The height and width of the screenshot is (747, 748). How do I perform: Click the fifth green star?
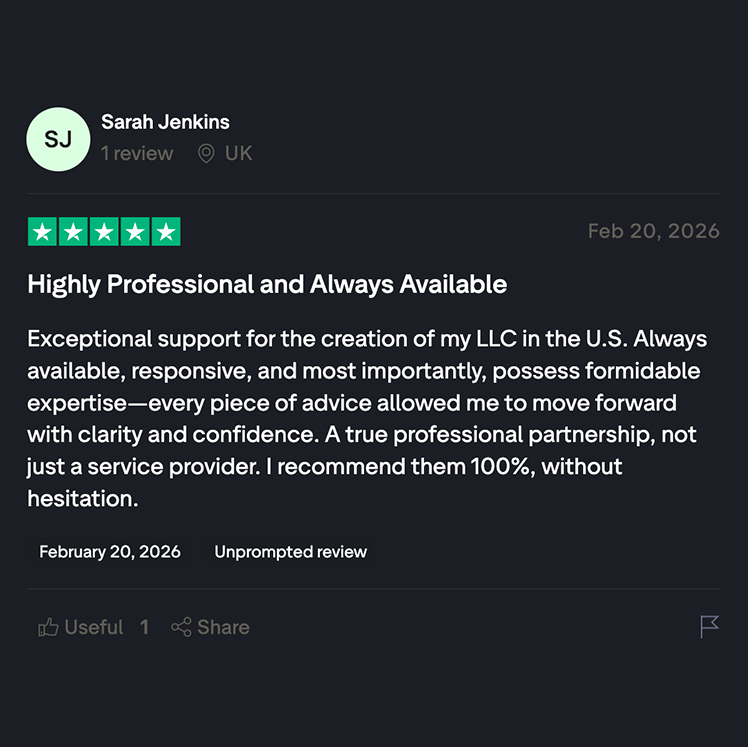[x=166, y=232]
